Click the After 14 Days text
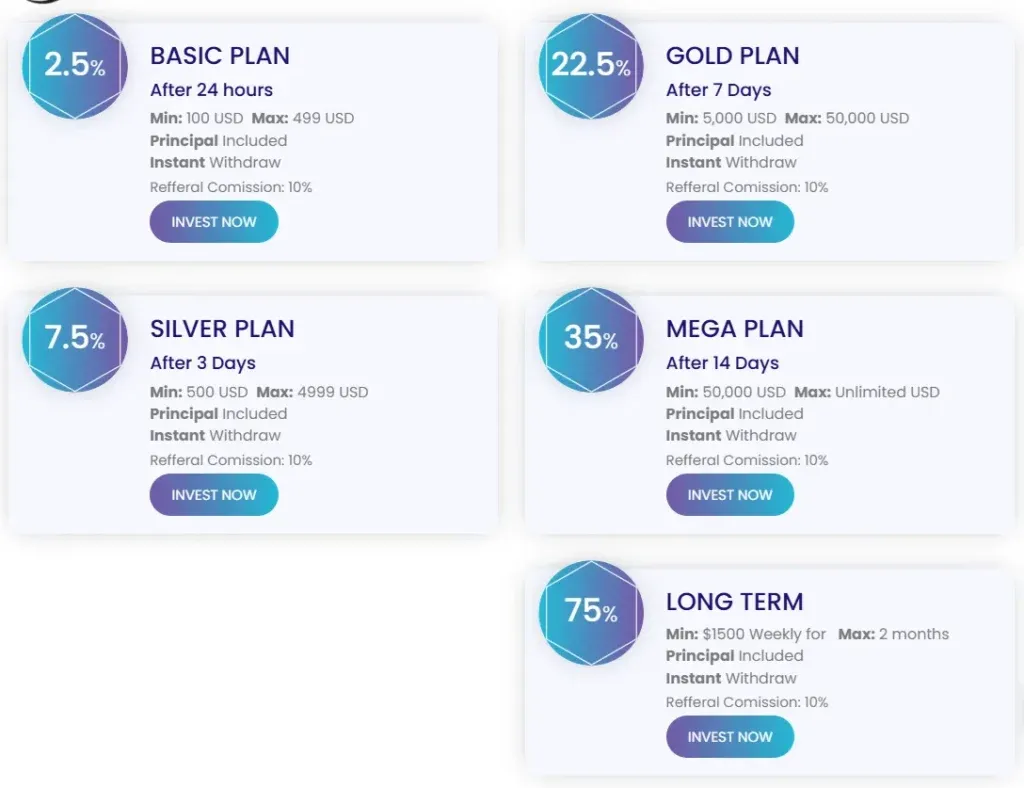1024x788 pixels. 722,363
